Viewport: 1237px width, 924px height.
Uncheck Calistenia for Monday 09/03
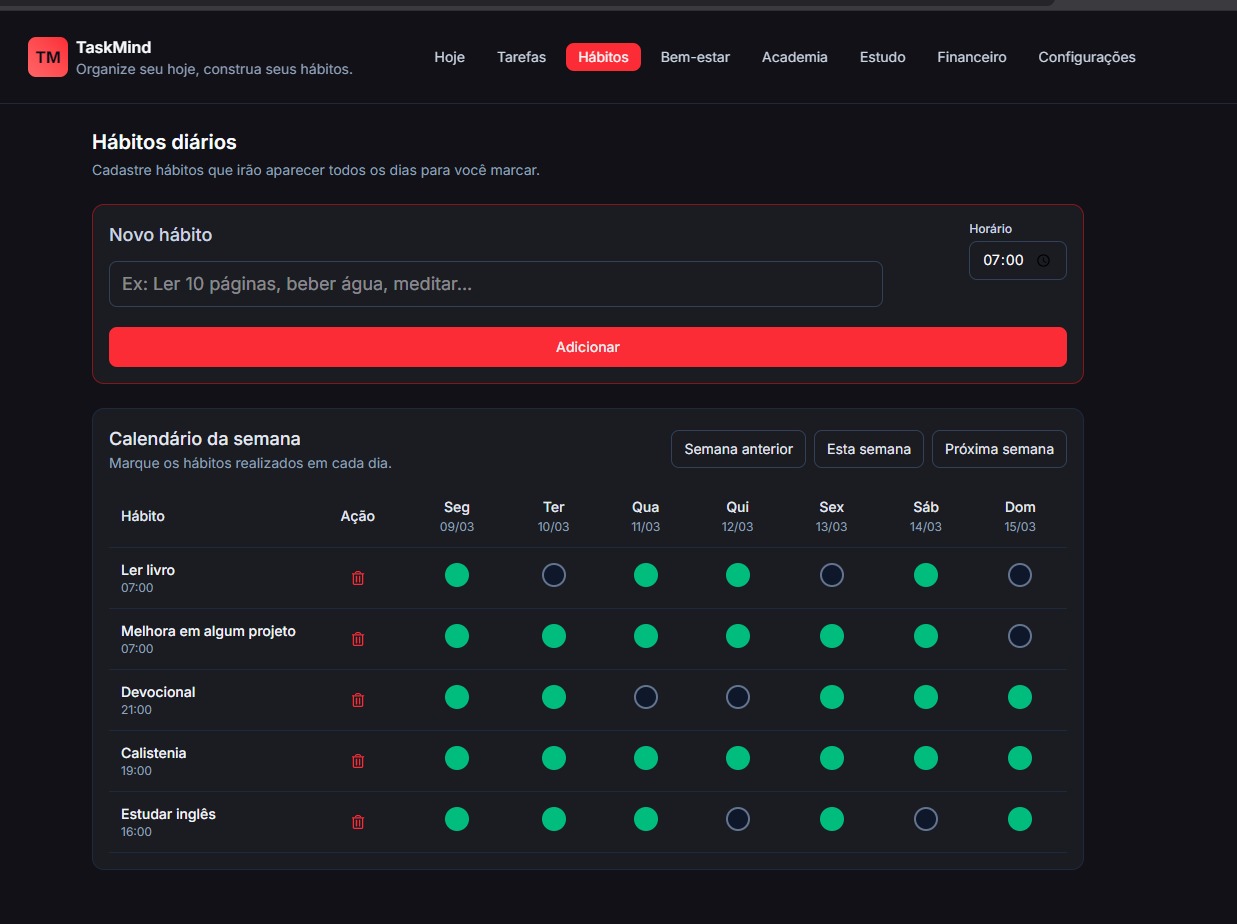click(457, 758)
